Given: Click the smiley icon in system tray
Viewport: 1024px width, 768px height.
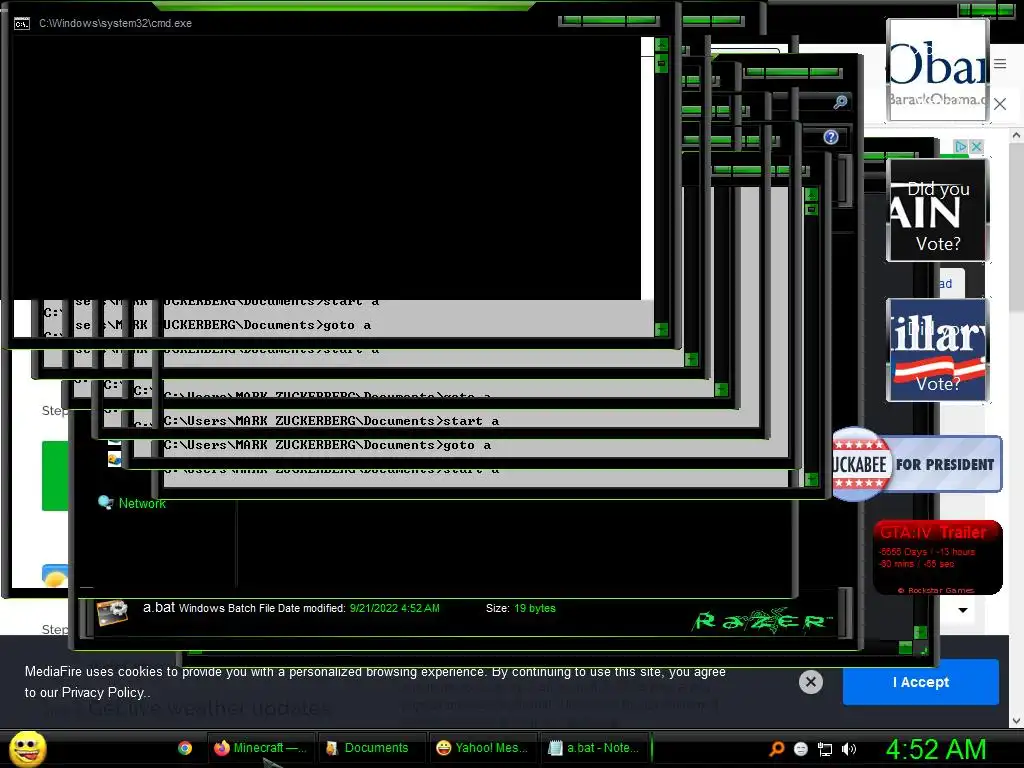Looking at the screenshot, I should click(x=801, y=749).
